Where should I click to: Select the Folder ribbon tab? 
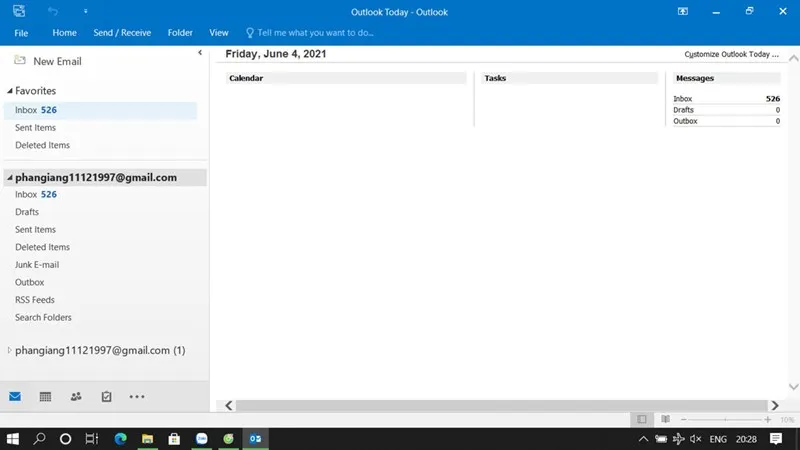click(180, 33)
